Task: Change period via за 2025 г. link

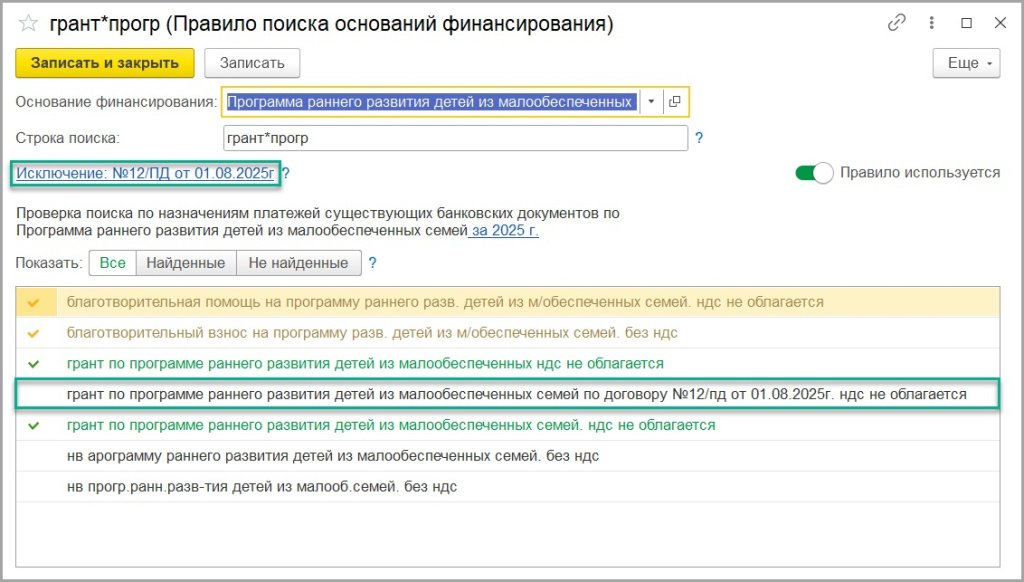Action: click(504, 230)
